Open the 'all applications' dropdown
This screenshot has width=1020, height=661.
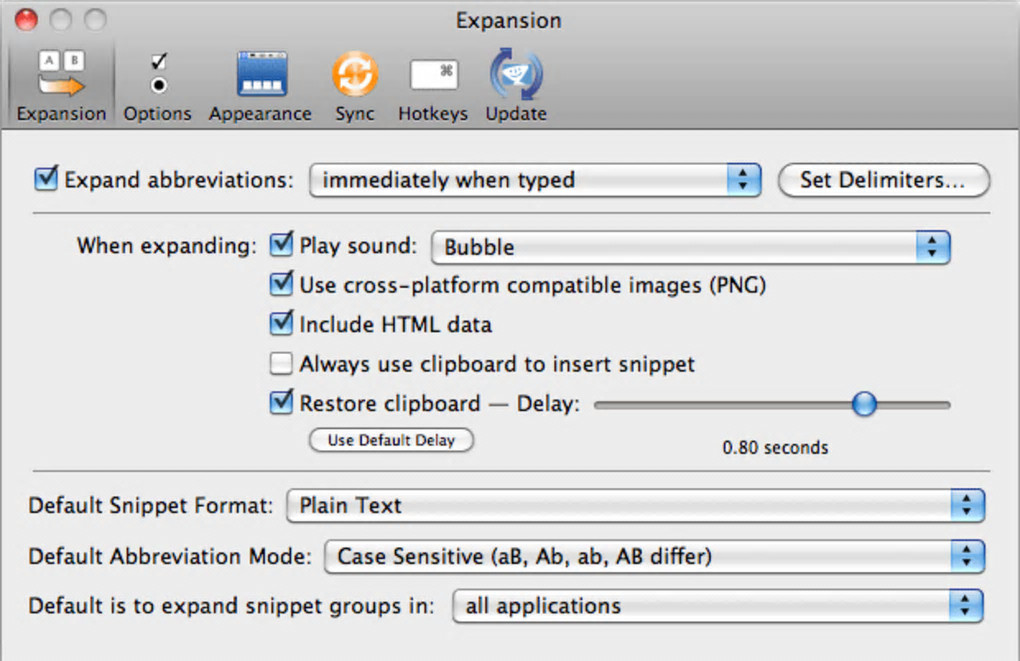coord(717,606)
